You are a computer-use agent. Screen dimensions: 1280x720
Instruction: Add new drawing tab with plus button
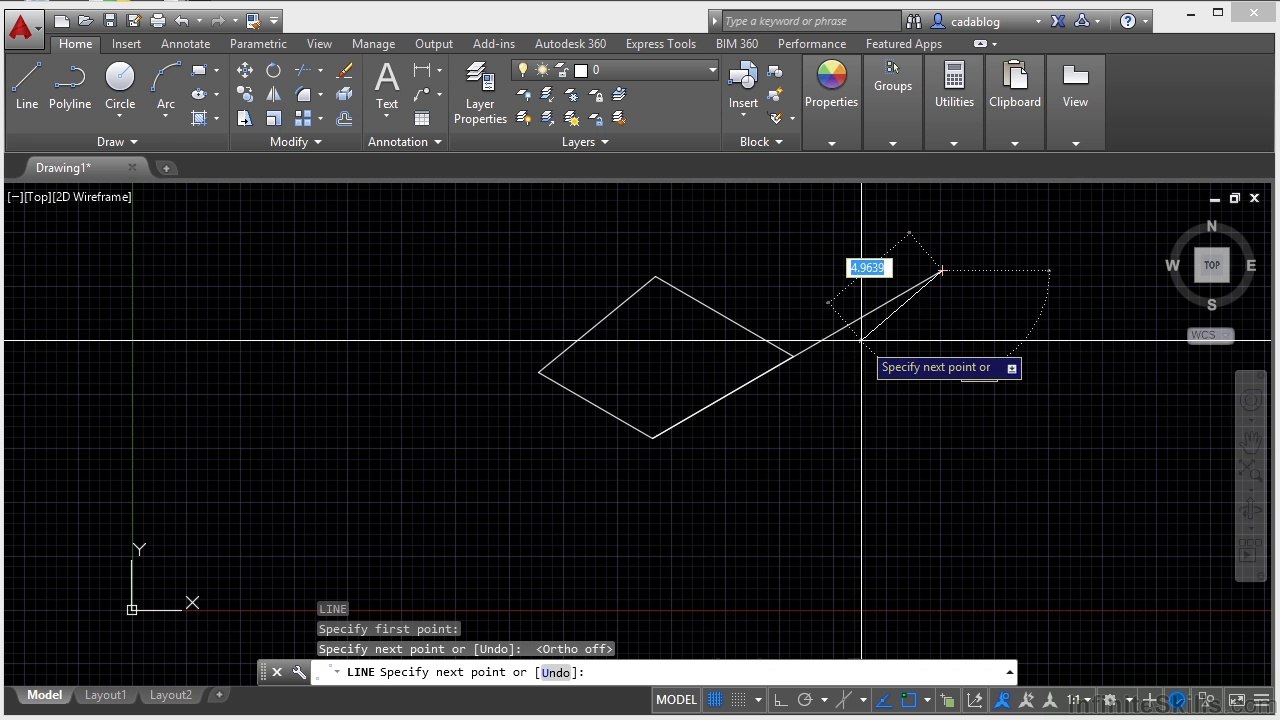coord(166,168)
